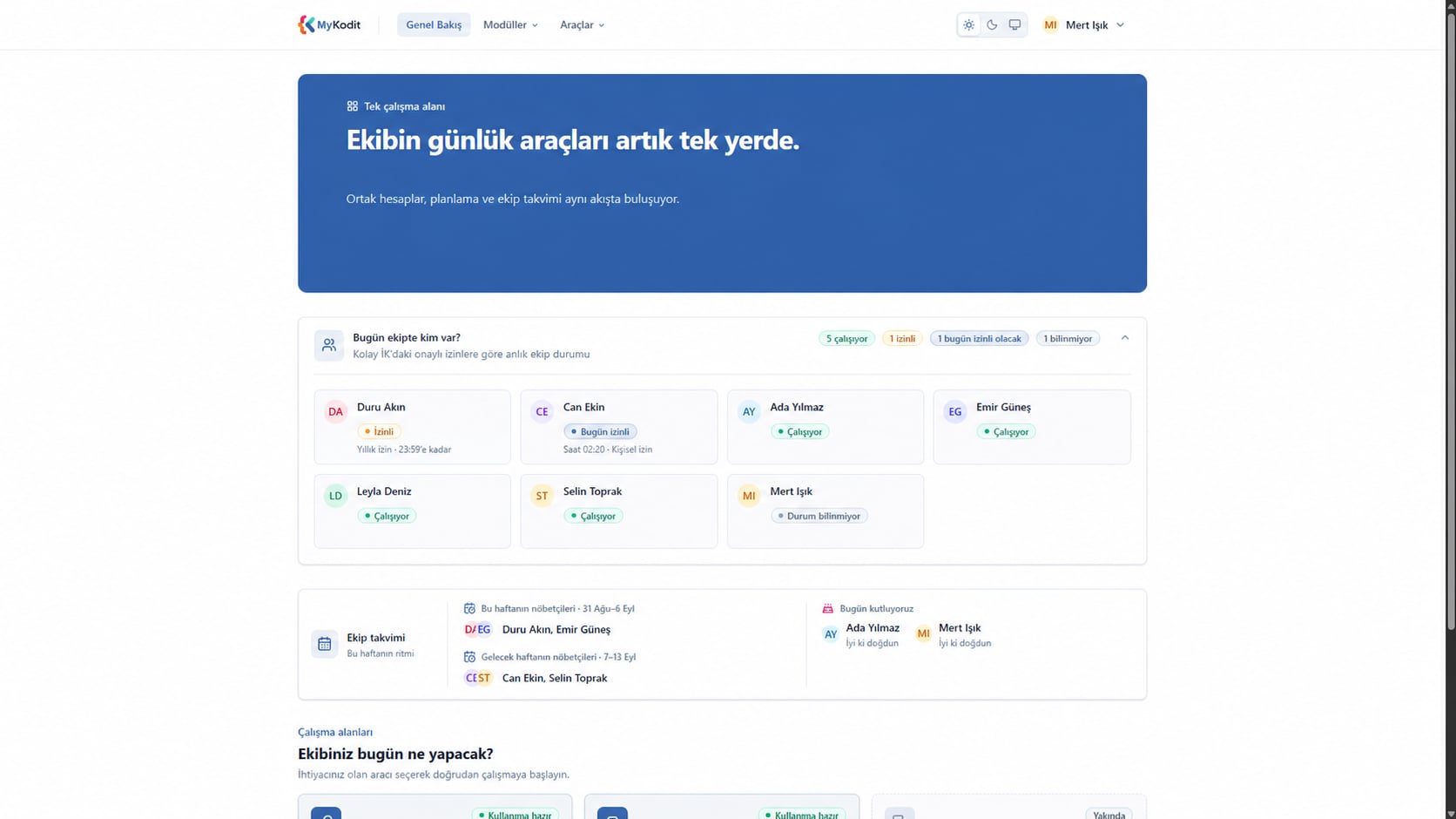
Task: Collapse the Bugün ekipte kim var panel
Action: click(x=1124, y=338)
